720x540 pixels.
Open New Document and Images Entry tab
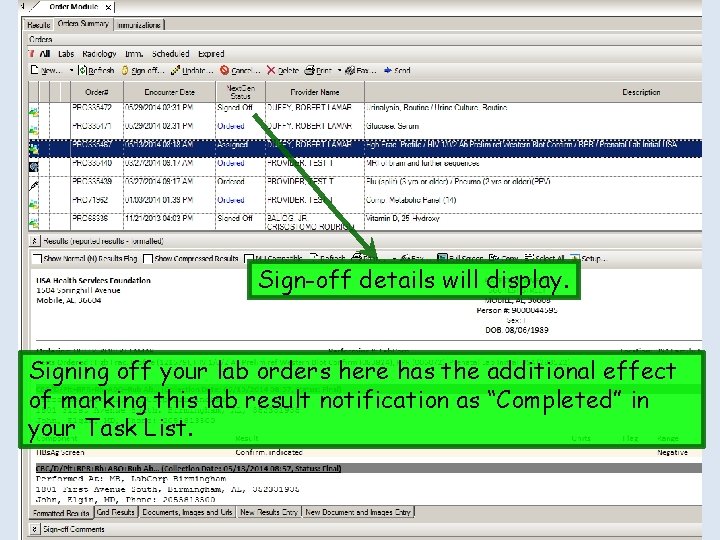point(358,512)
